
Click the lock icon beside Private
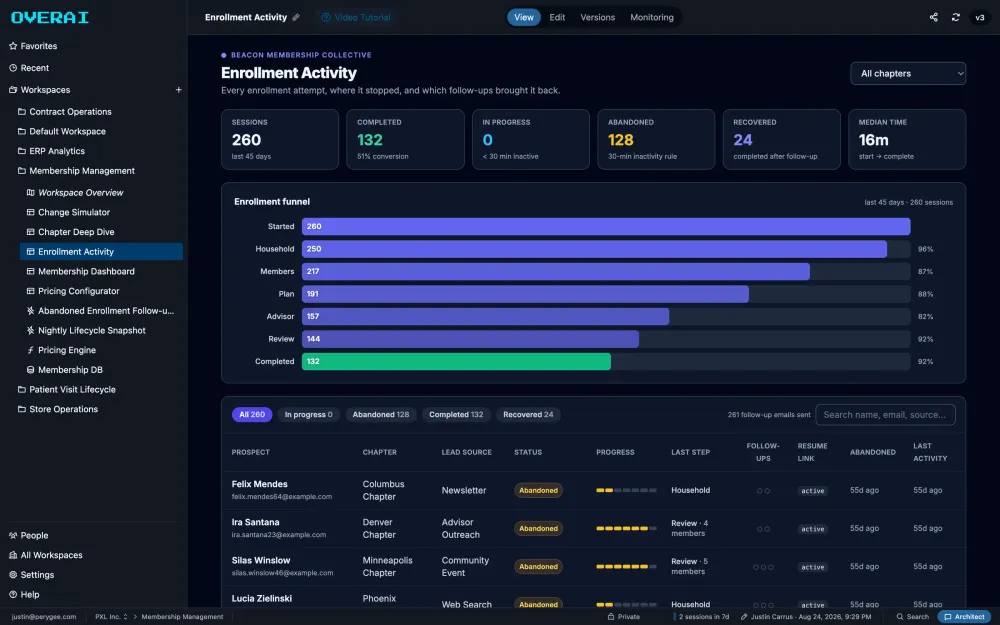pos(610,617)
